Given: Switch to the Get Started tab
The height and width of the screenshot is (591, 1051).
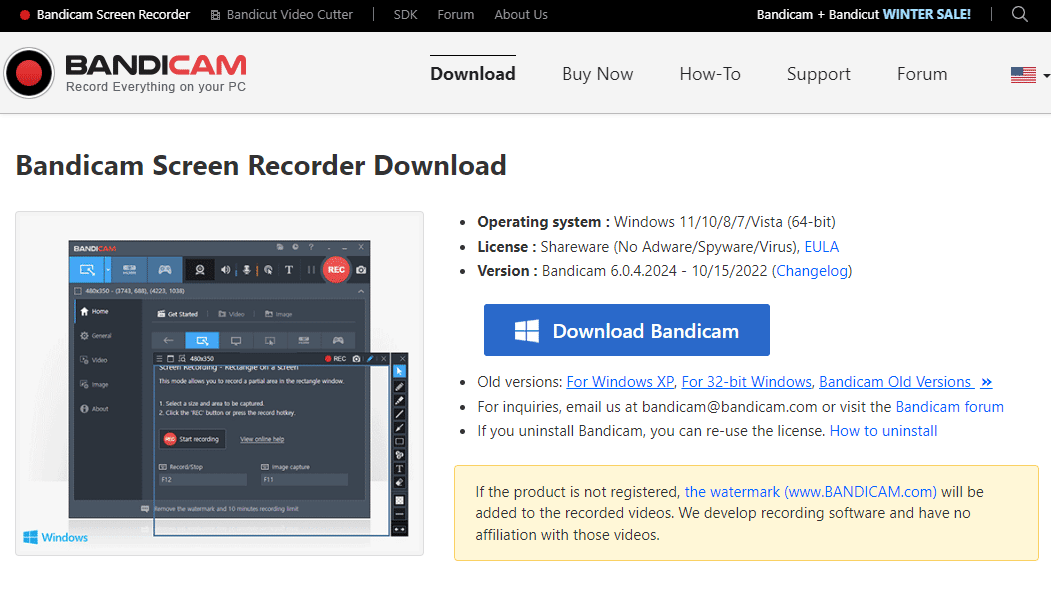Looking at the screenshot, I should 178,314.
